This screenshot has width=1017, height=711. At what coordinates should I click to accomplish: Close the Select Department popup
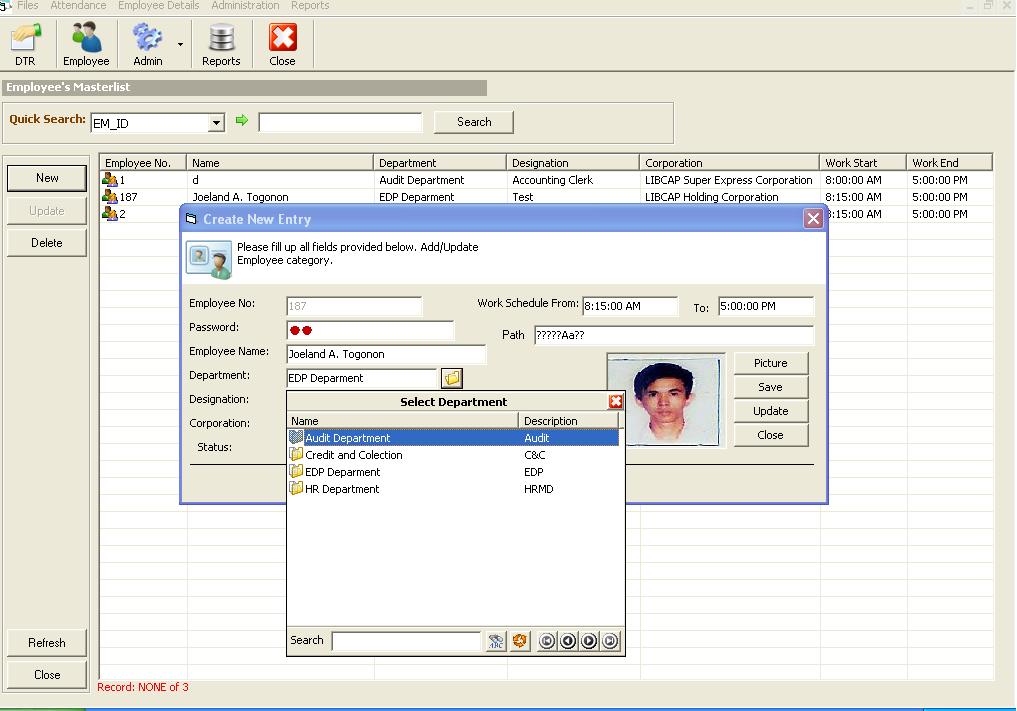616,401
